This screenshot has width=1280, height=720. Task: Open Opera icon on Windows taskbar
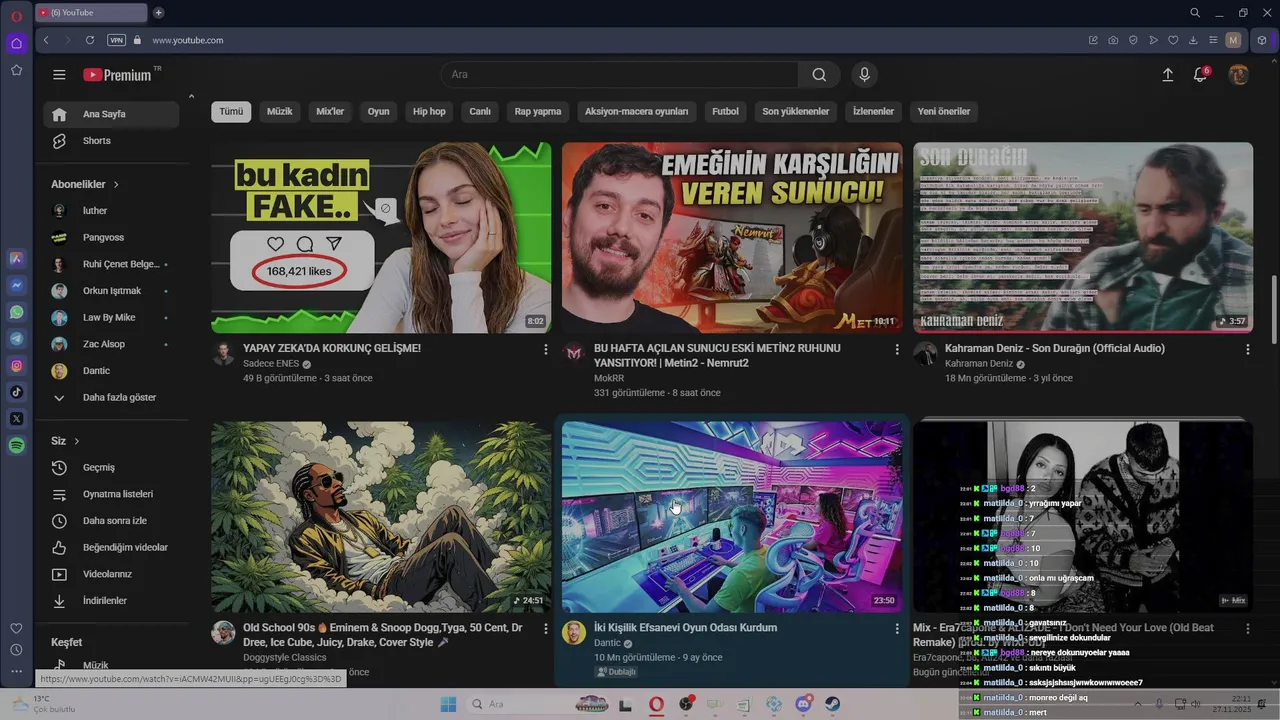(x=656, y=704)
